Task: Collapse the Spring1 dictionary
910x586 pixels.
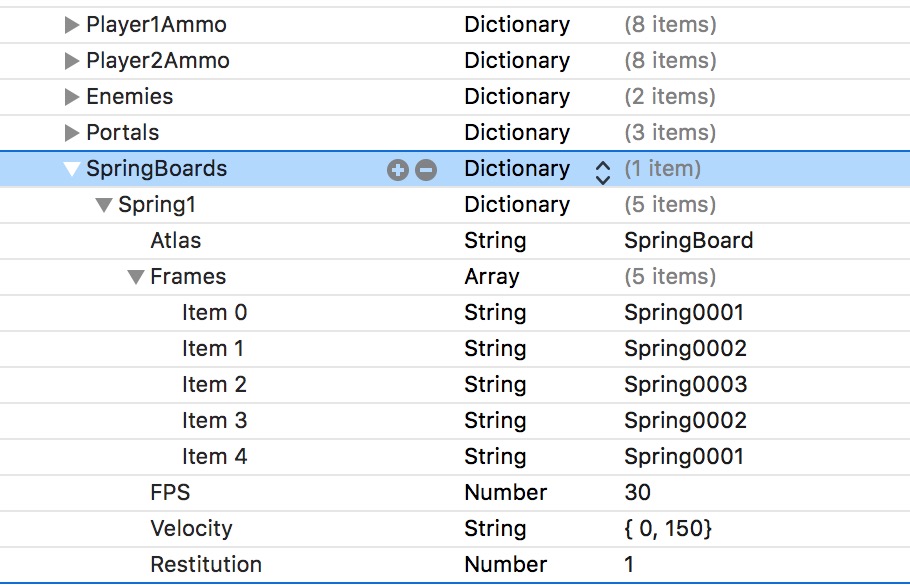Action: pos(104,205)
